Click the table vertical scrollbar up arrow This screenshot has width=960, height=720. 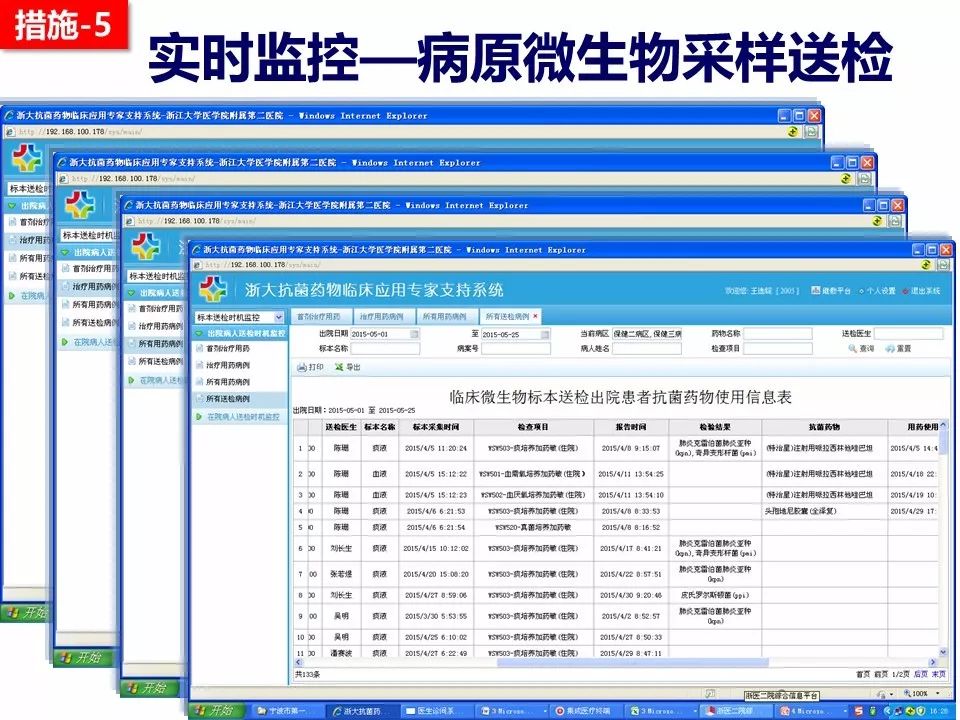coord(943,425)
